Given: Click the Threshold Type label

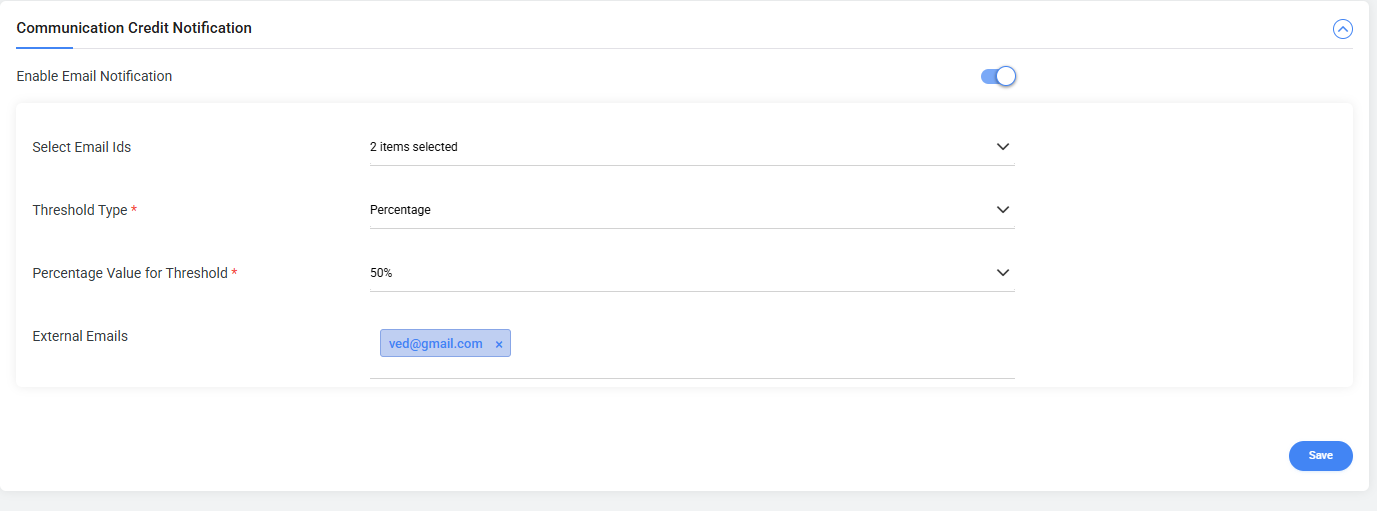Looking at the screenshot, I should point(80,210).
